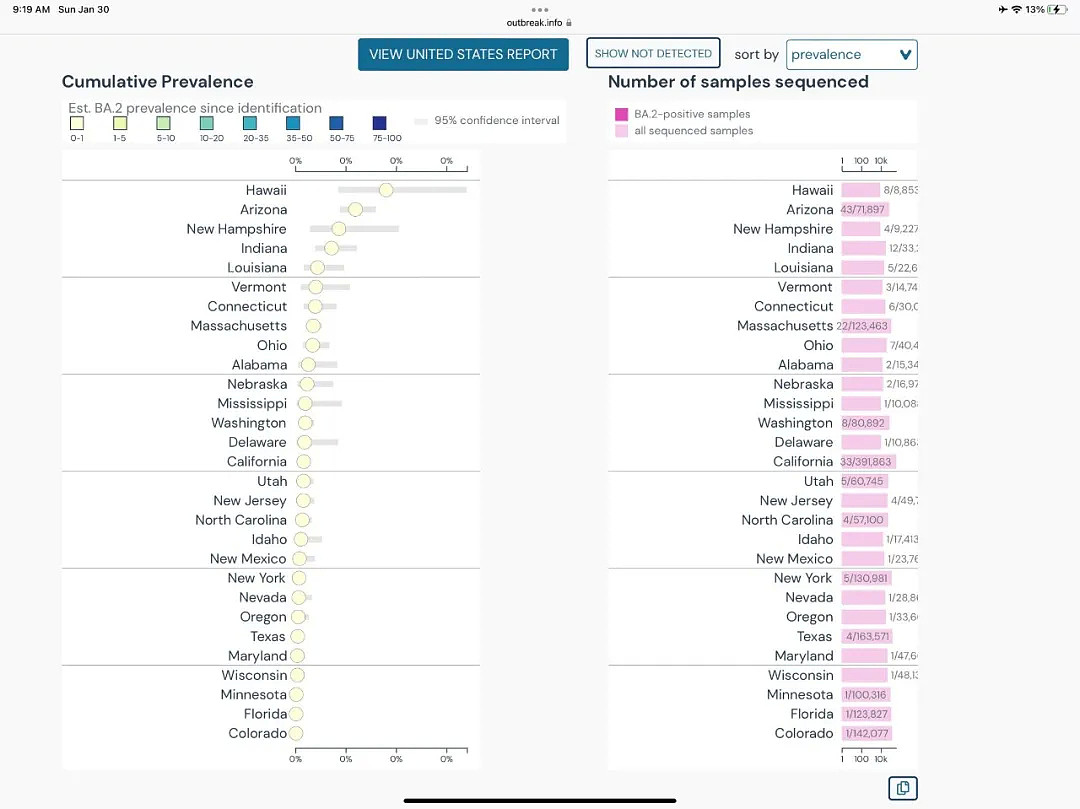Click the dropdown chevron arrow
The height and width of the screenshot is (809, 1080).
[906, 54]
